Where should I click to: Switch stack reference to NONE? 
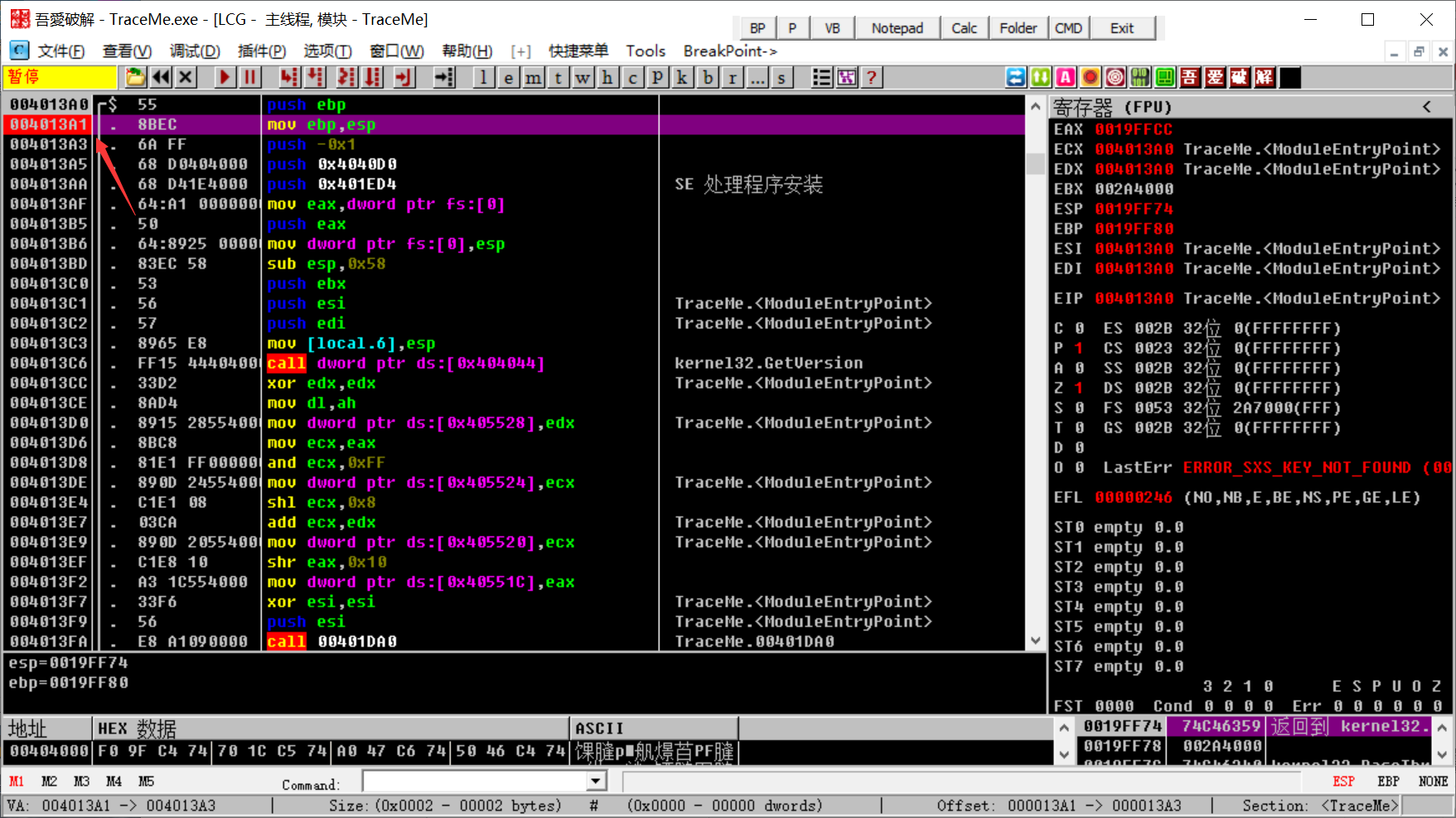pos(1433,782)
